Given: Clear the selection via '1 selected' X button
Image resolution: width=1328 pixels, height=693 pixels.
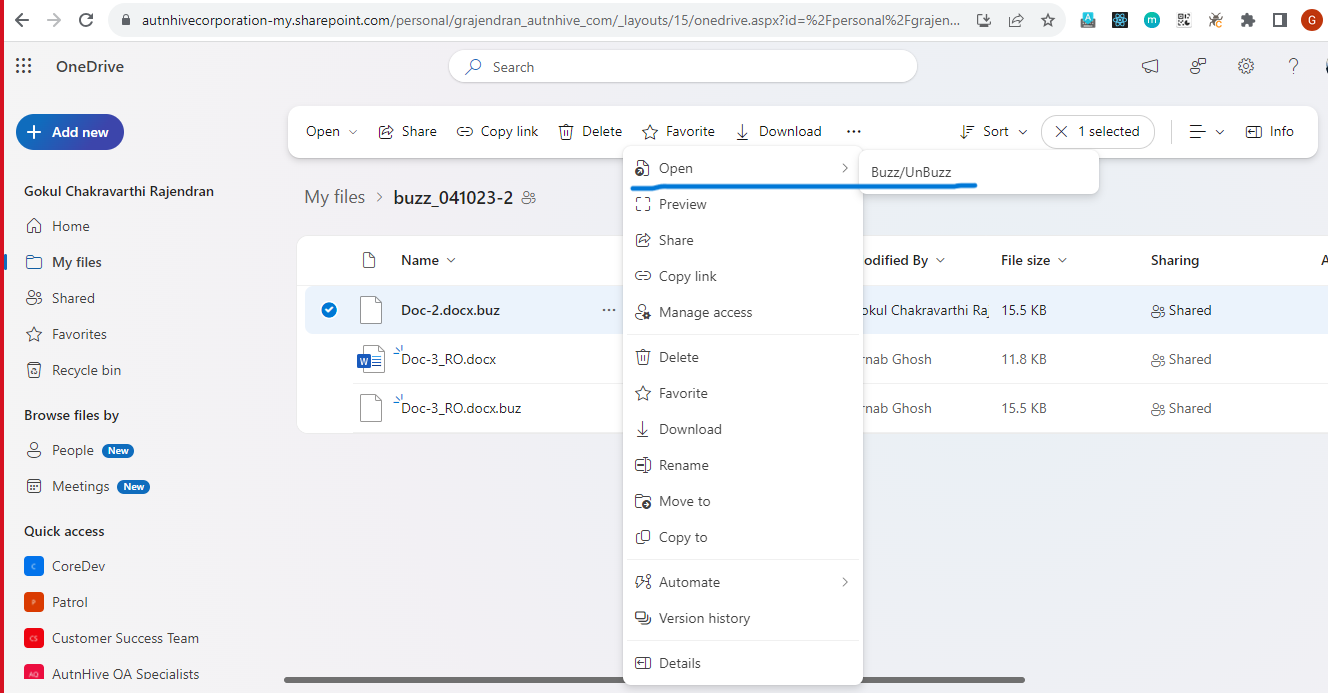Looking at the screenshot, I should [x=1062, y=131].
